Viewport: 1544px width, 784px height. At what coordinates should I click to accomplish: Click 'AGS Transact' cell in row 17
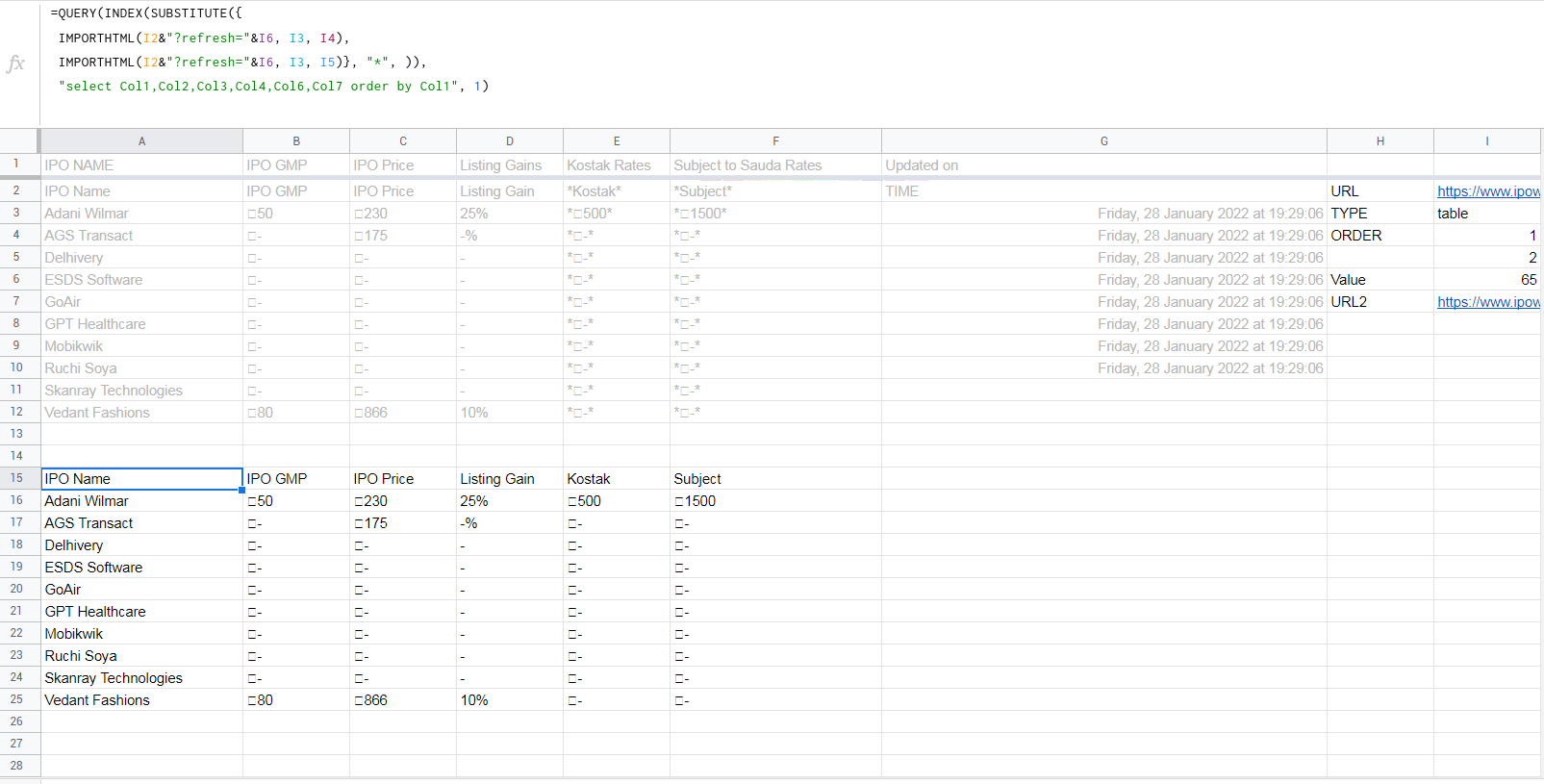(141, 523)
